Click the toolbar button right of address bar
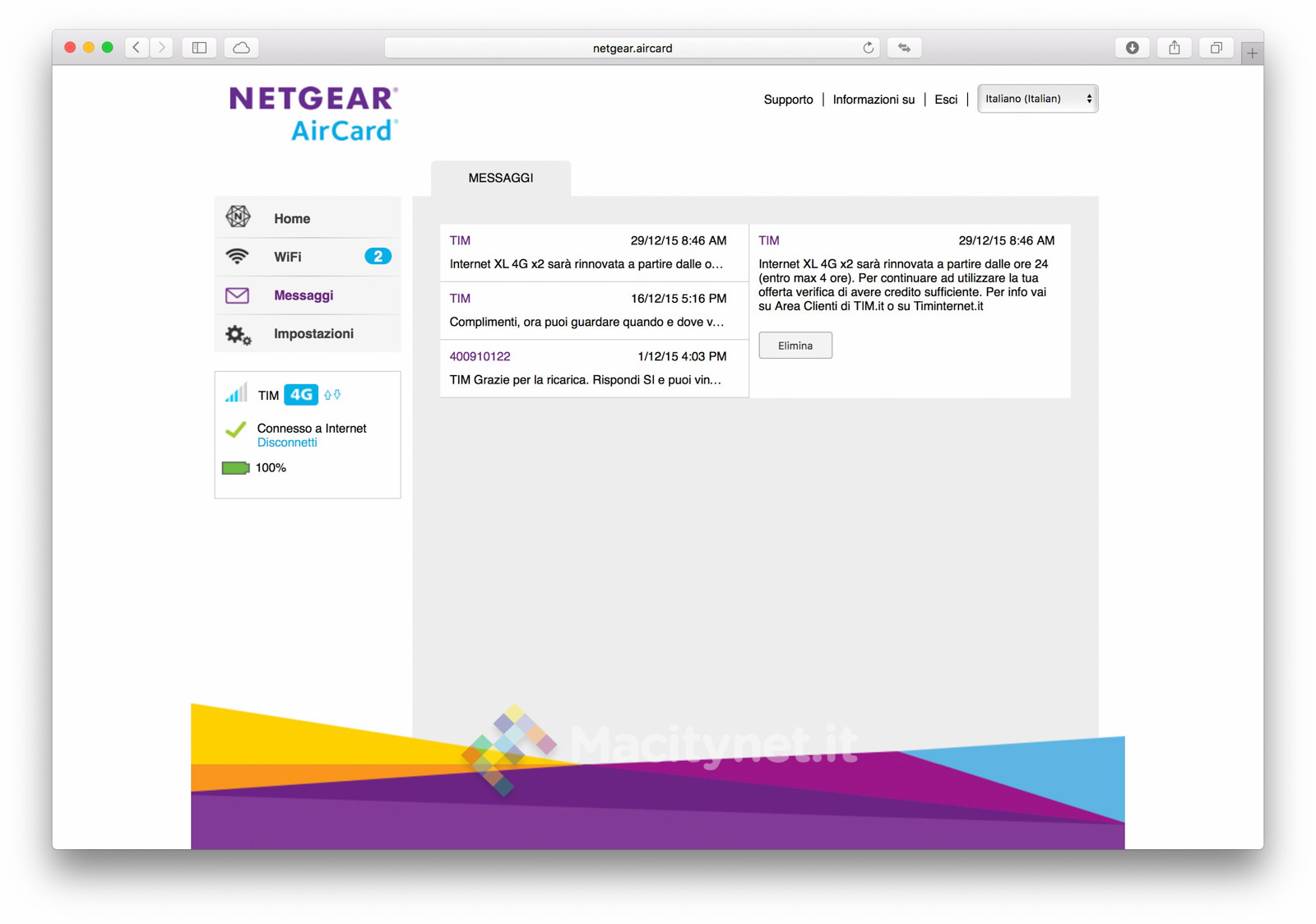This screenshot has width=1316, height=924. 904,48
